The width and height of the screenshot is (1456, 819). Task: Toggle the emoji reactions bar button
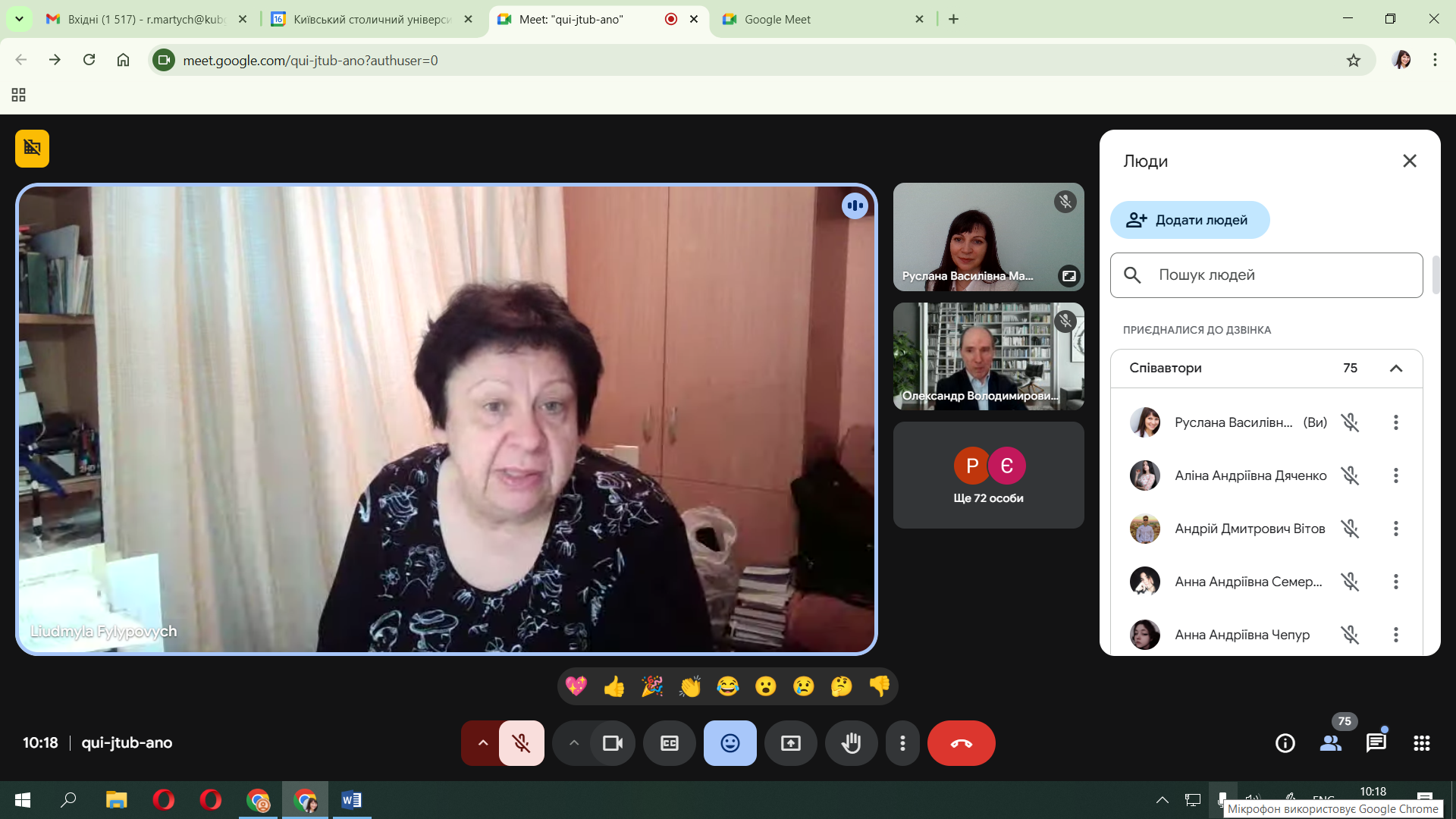tap(730, 743)
